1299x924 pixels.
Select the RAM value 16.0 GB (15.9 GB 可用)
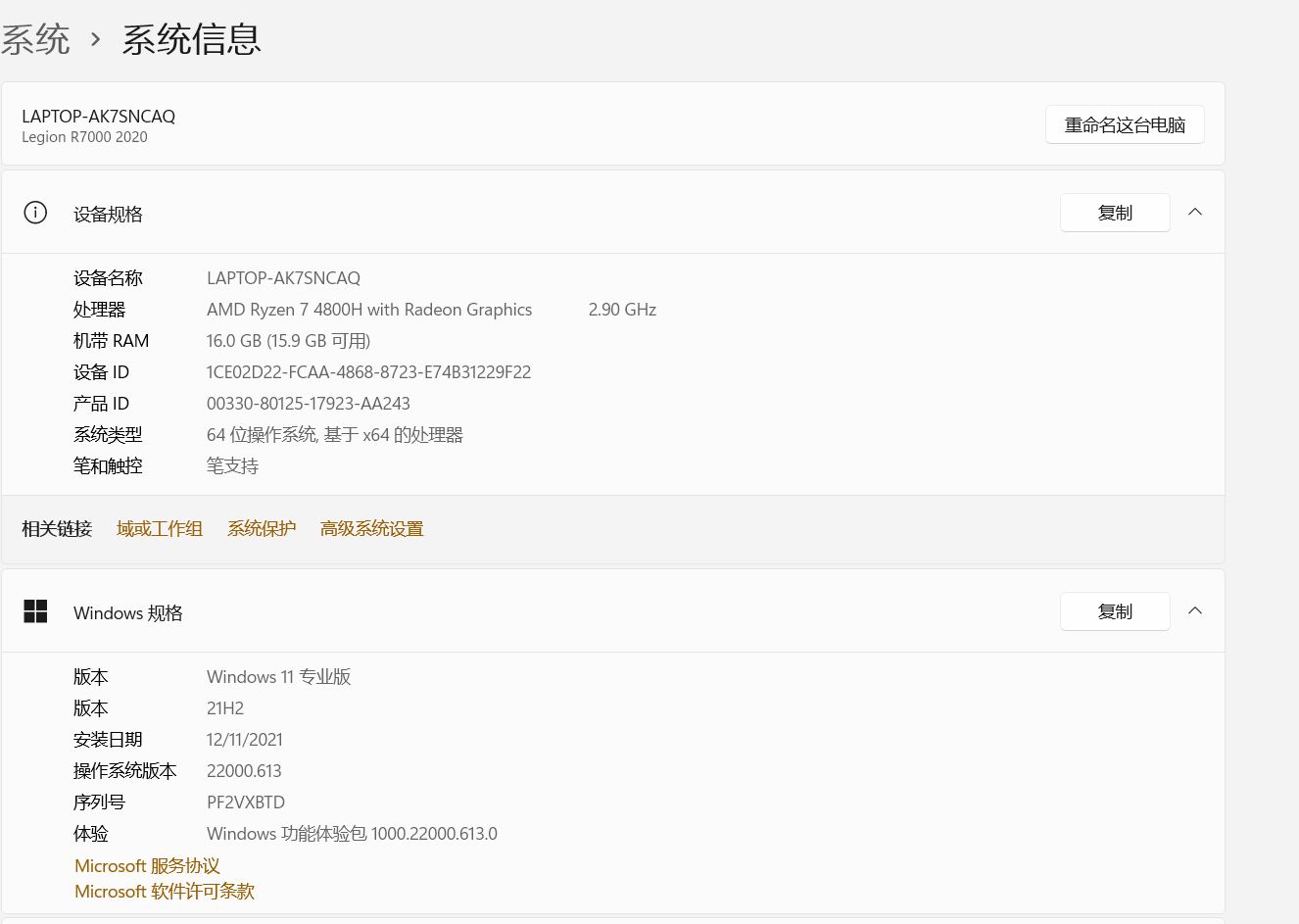tap(288, 341)
